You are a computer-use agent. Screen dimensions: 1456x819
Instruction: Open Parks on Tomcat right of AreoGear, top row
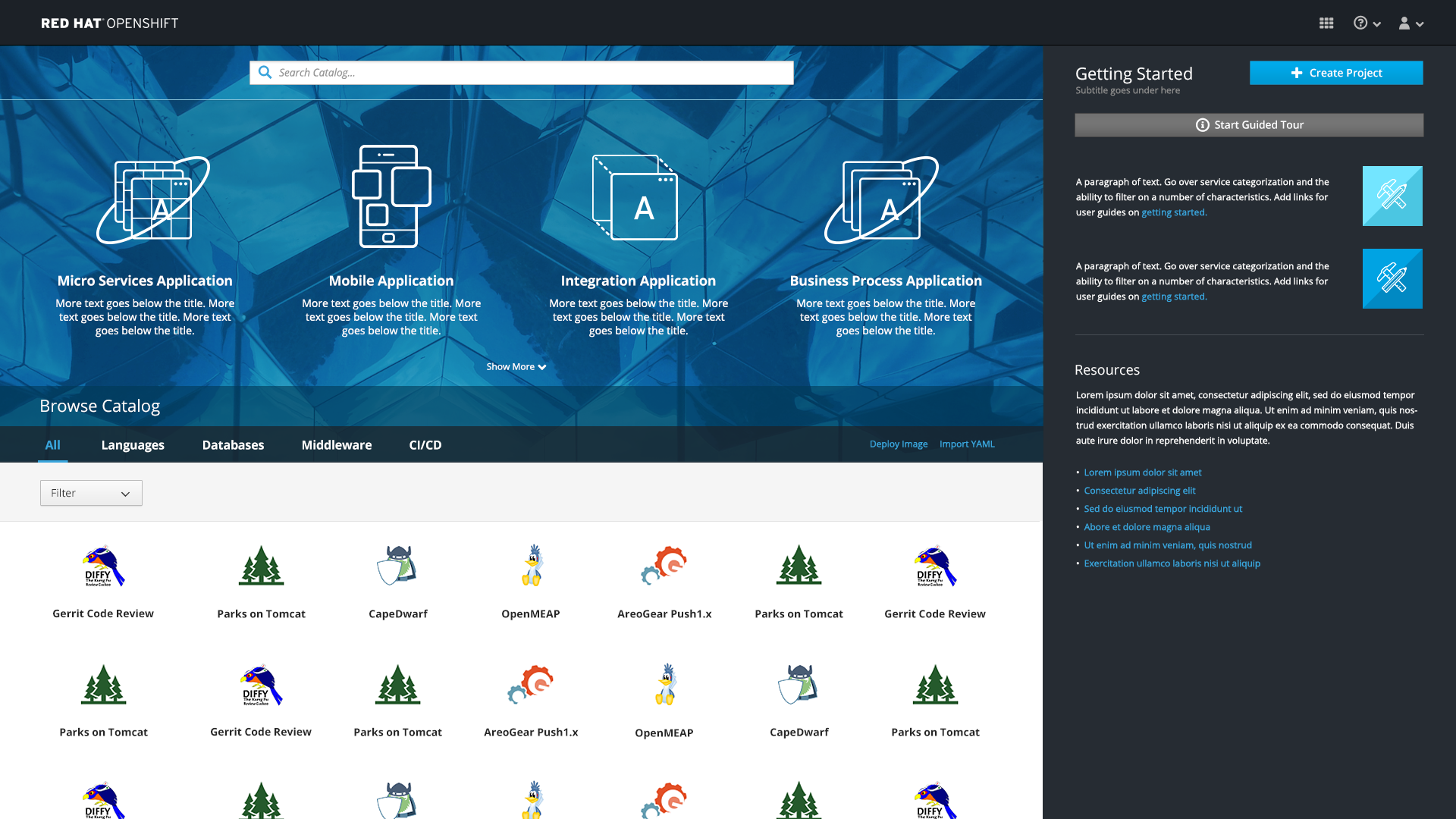click(799, 582)
